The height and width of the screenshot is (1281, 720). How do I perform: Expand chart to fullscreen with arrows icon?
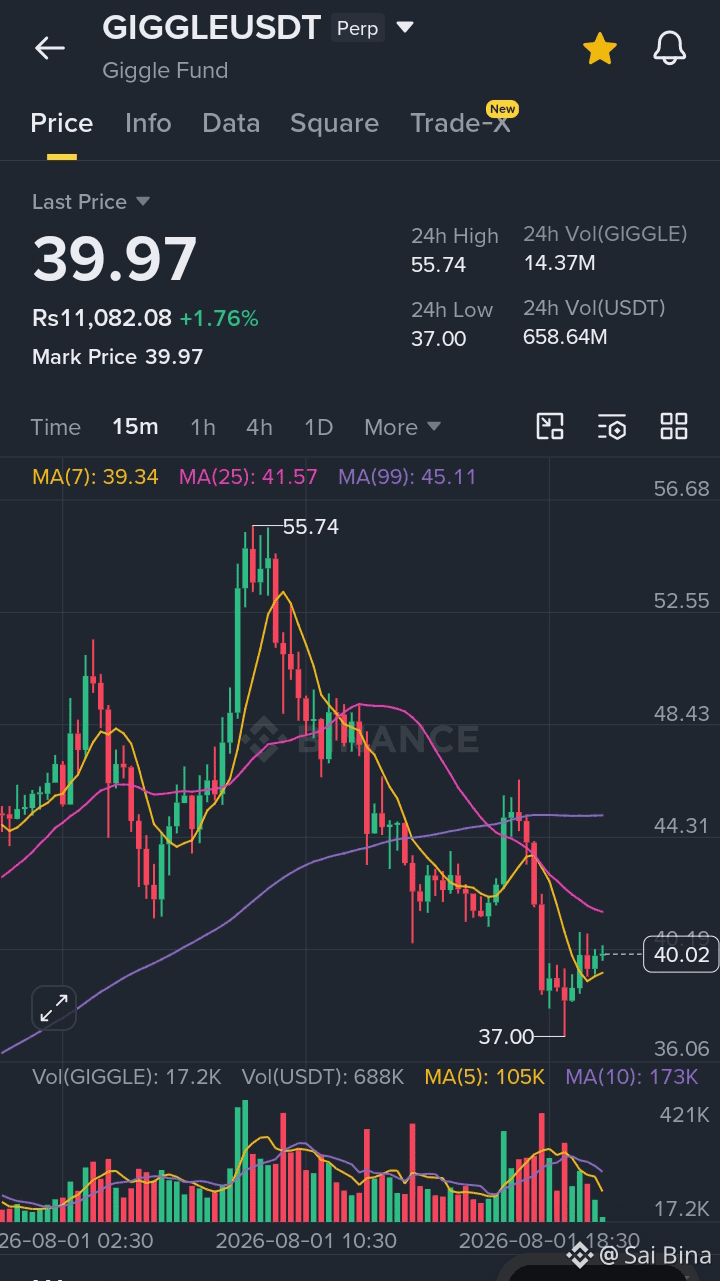(53, 1008)
